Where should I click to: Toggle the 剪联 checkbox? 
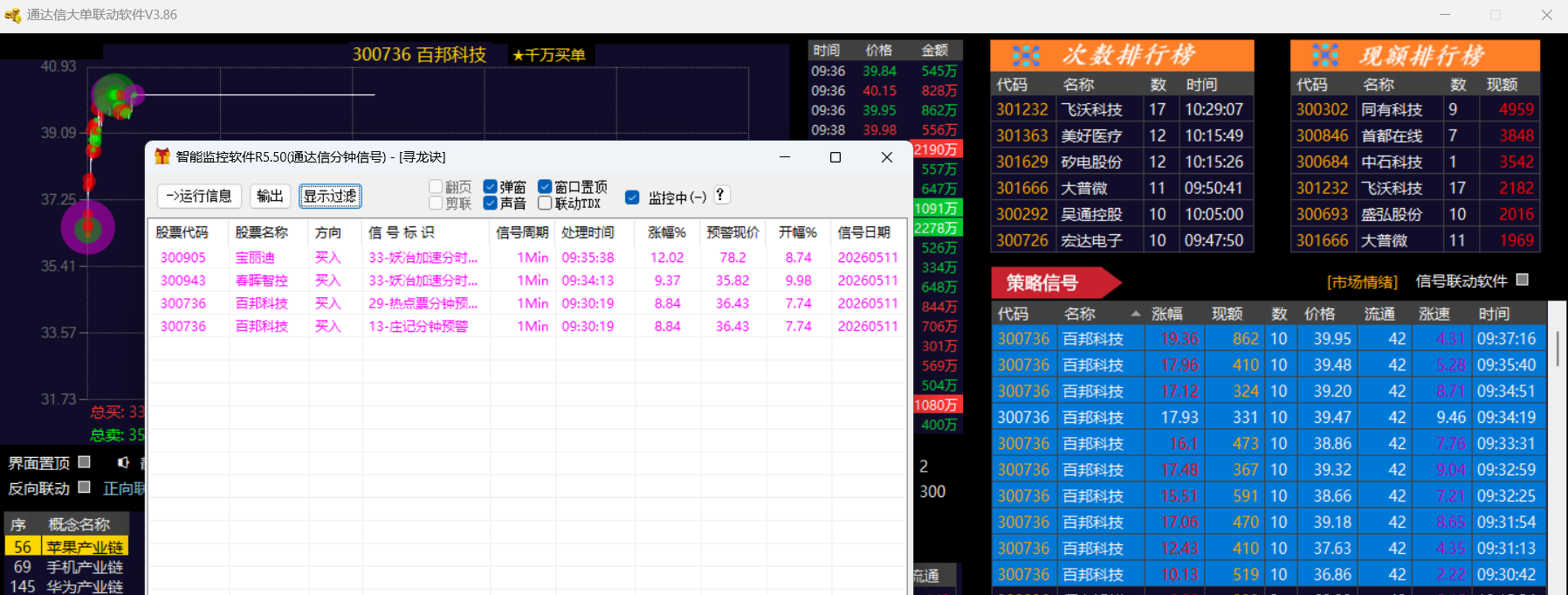[436, 203]
